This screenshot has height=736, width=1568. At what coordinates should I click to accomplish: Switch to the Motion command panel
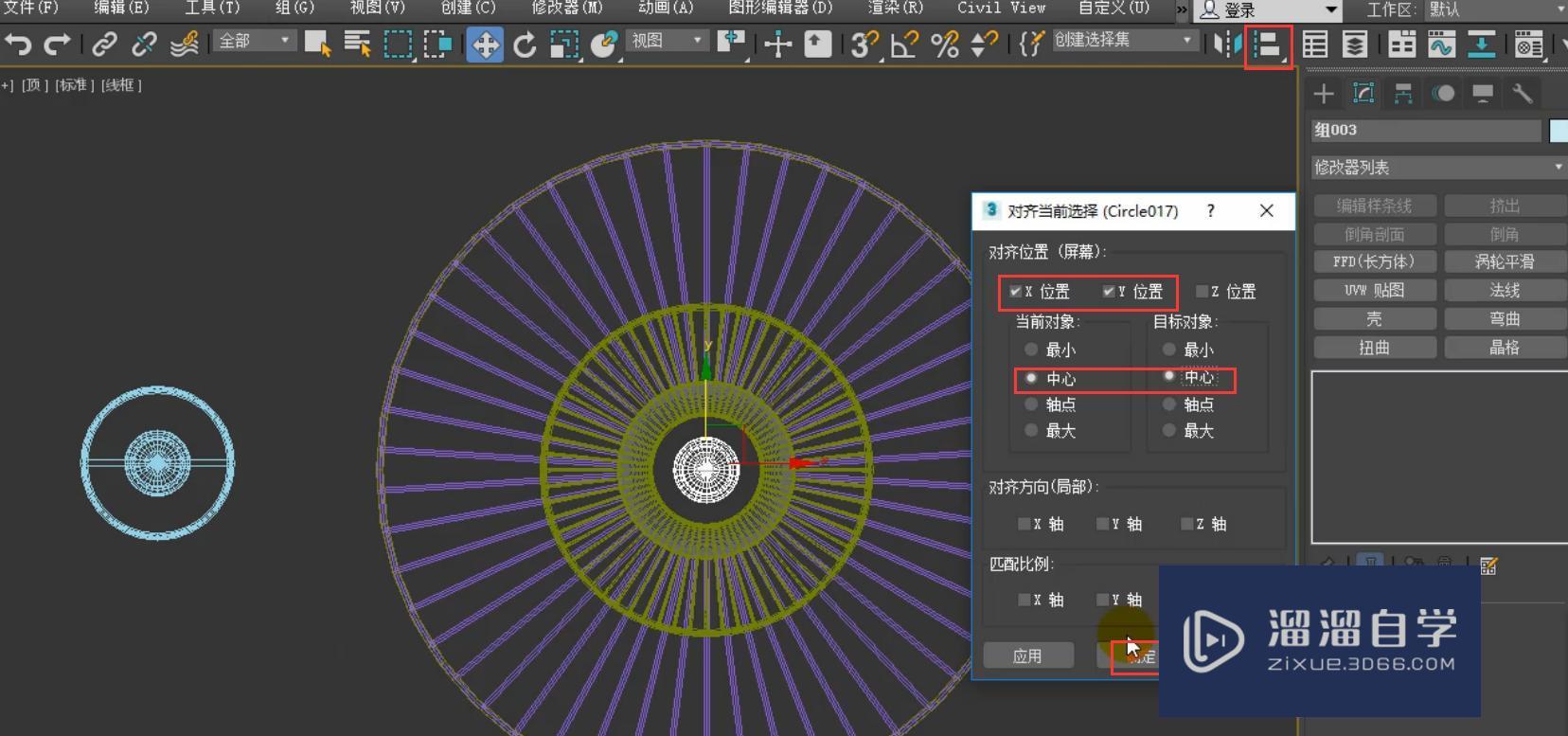tap(1443, 93)
